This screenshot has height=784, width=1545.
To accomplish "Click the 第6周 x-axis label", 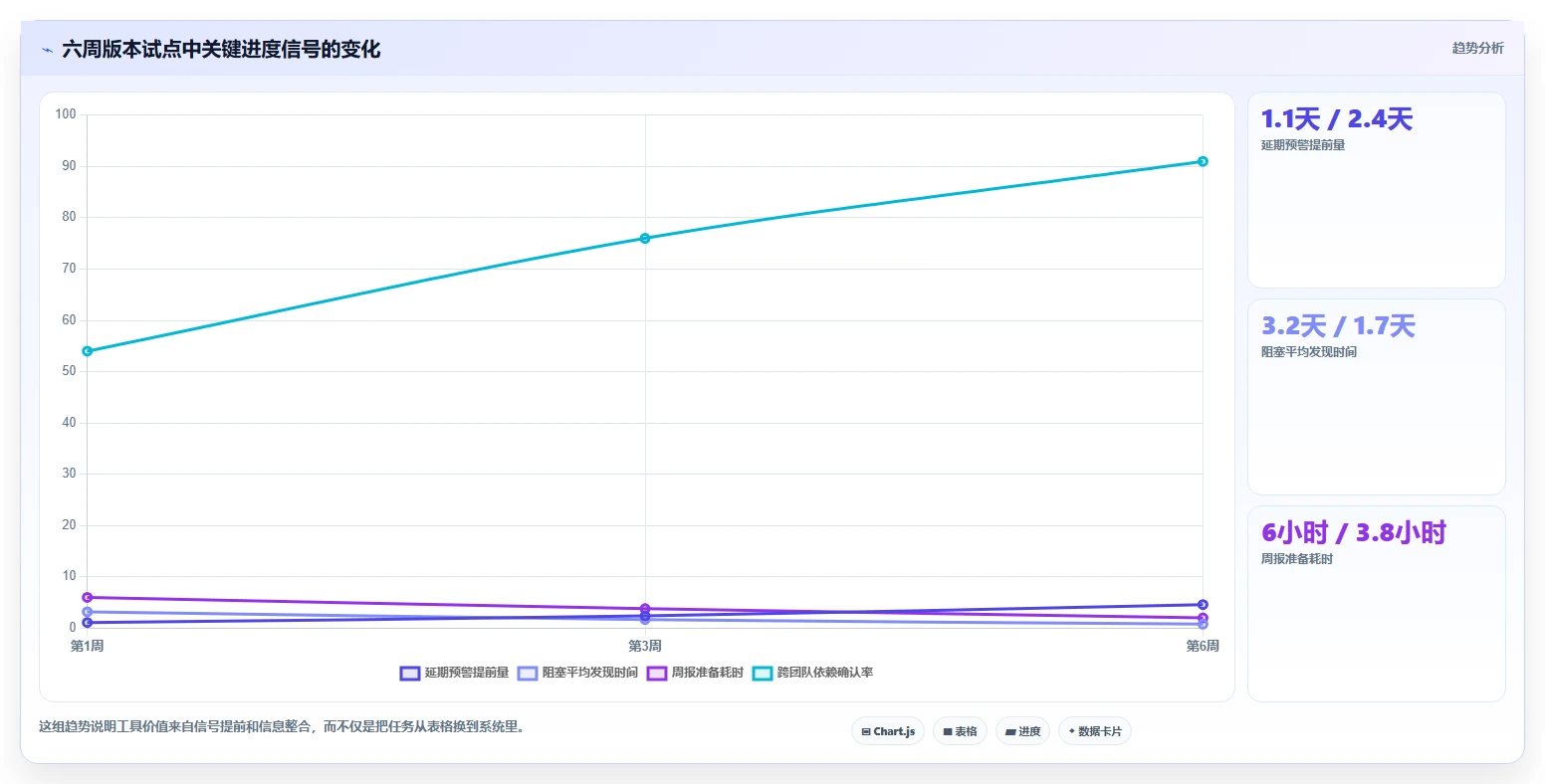I will (x=1203, y=647).
